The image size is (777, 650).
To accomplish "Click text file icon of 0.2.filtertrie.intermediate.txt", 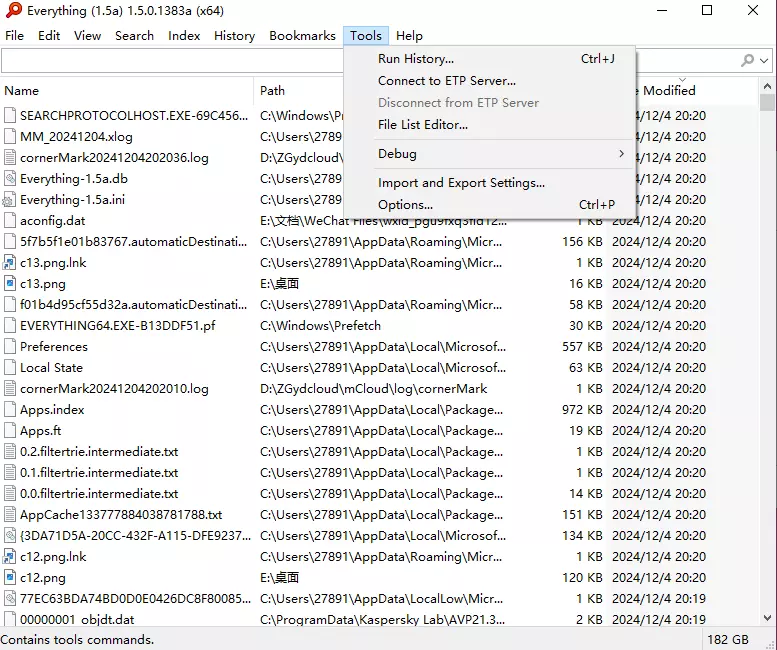I will point(9,451).
